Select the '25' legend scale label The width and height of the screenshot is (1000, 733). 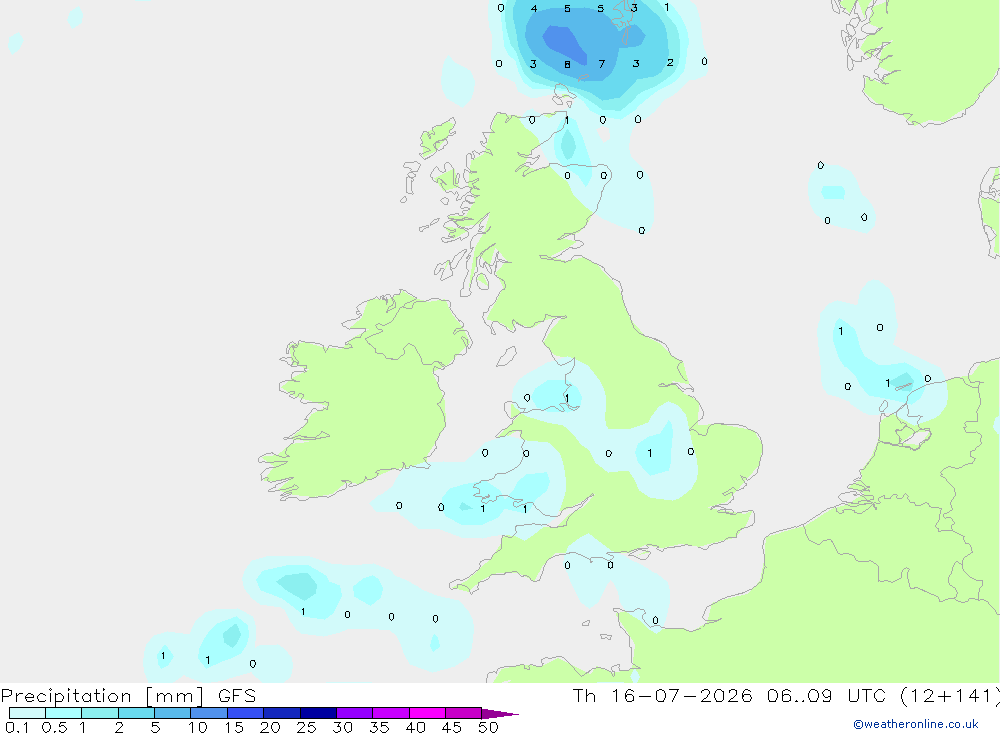coord(306,727)
